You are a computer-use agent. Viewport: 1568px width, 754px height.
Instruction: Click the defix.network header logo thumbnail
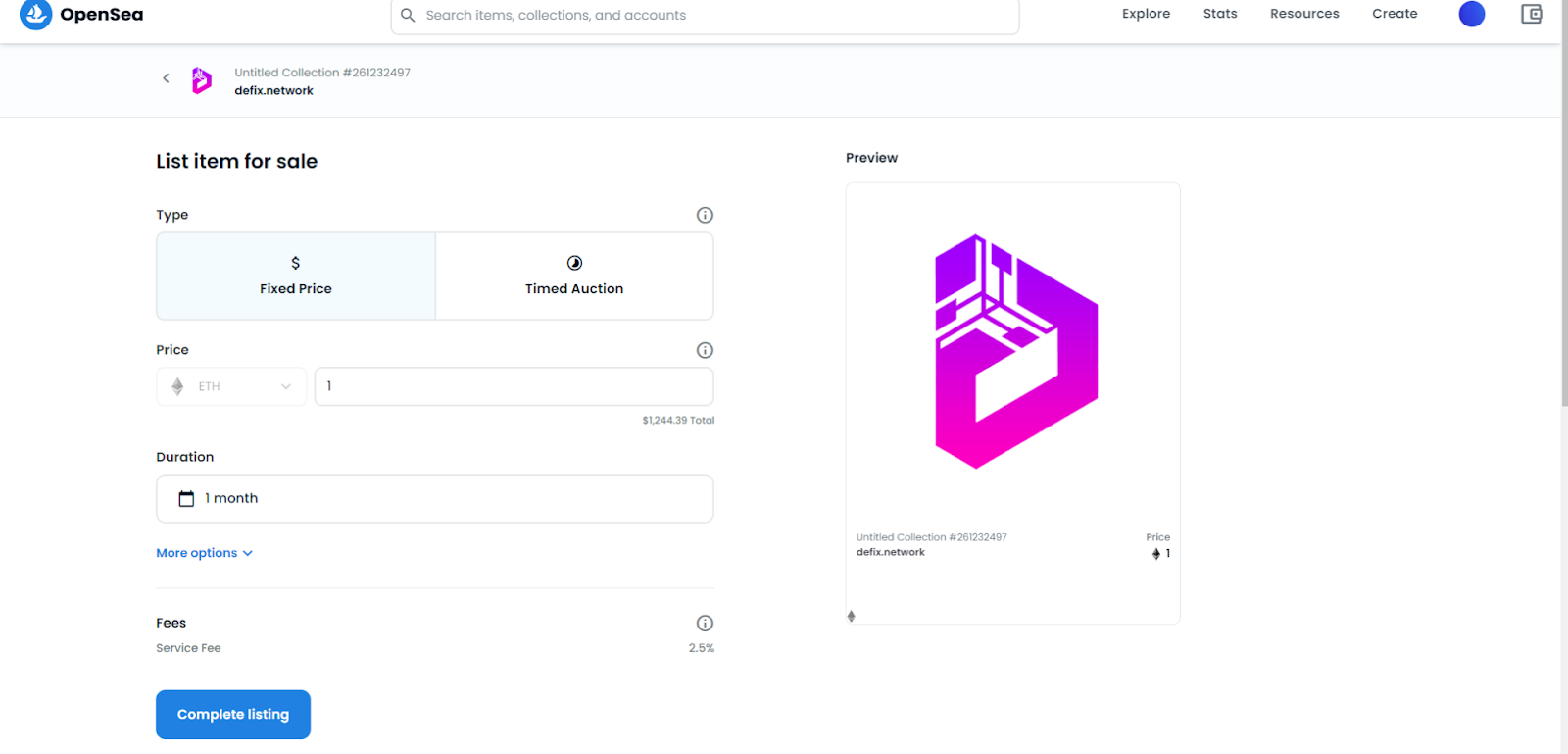[x=202, y=80]
